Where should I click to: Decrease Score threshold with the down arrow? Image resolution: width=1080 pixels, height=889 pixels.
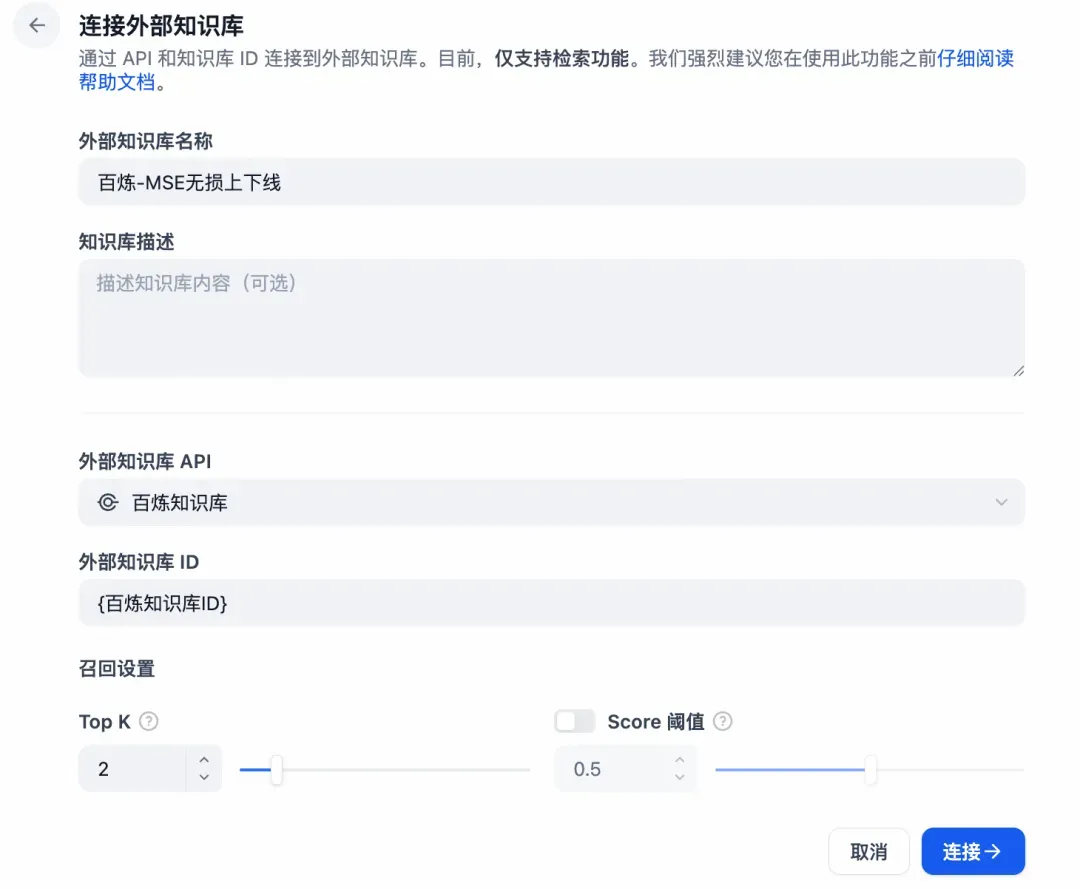[x=680, y=777]
